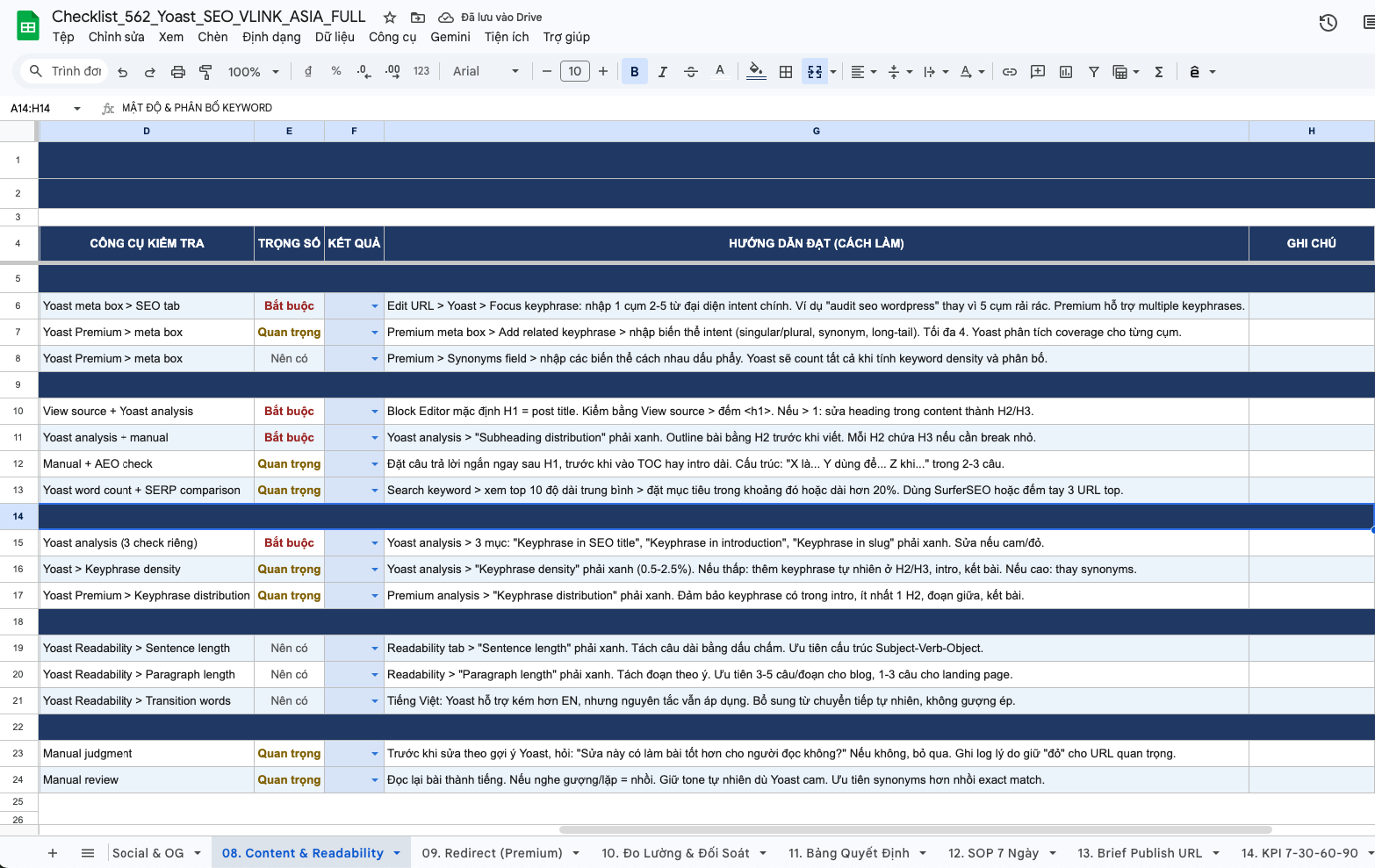Screen dimensions: 1375x868
Task: Click the horizontal scrollbar thumb
Action: pos(915,829)
